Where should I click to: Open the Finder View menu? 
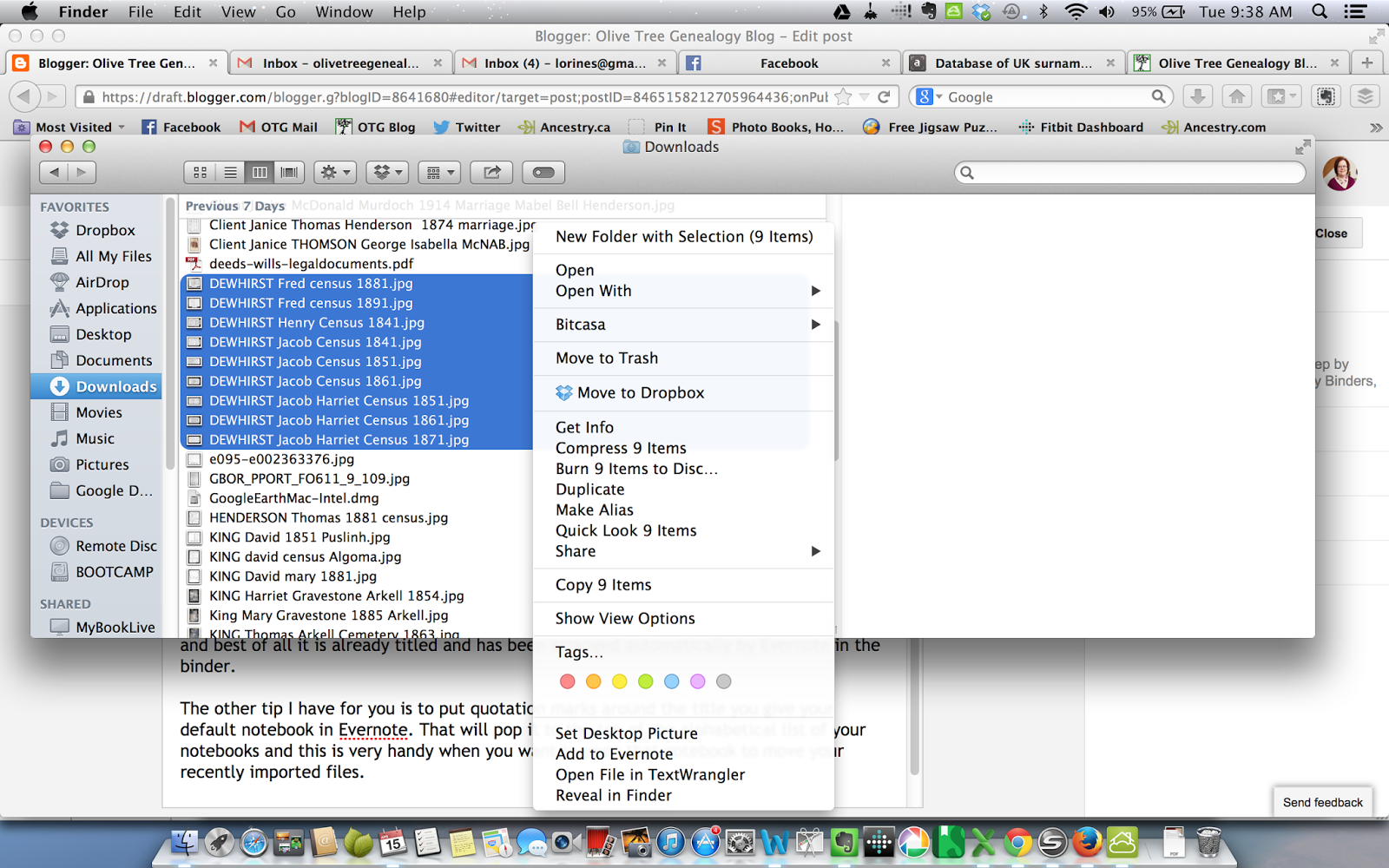pos(238,11)
